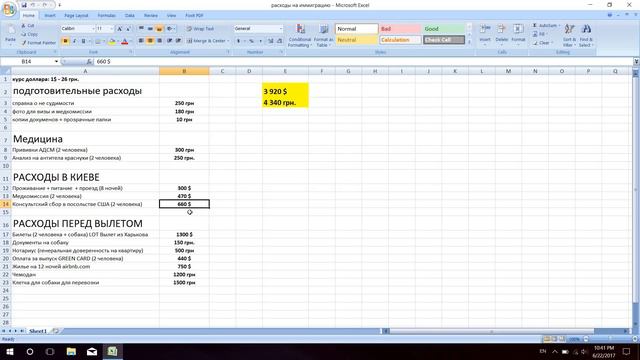Click Merge & Center
The width and height of the screenshot is (640, 360).
click(x=206, y=41)
